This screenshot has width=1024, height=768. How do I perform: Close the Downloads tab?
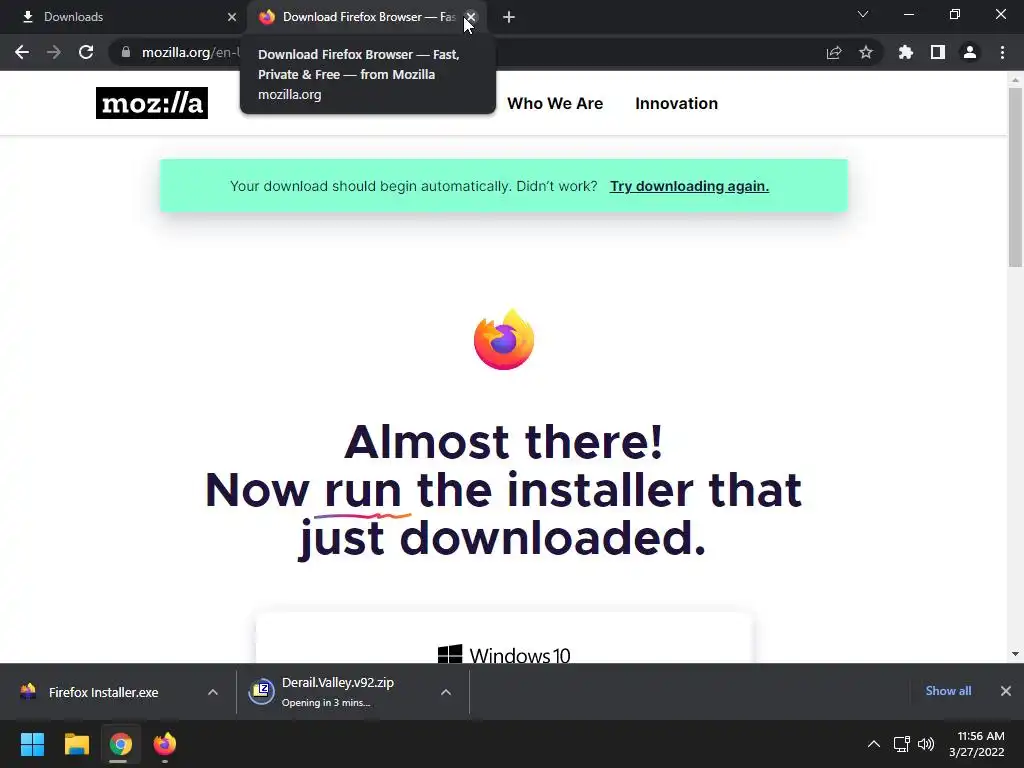tap(232, 17)
